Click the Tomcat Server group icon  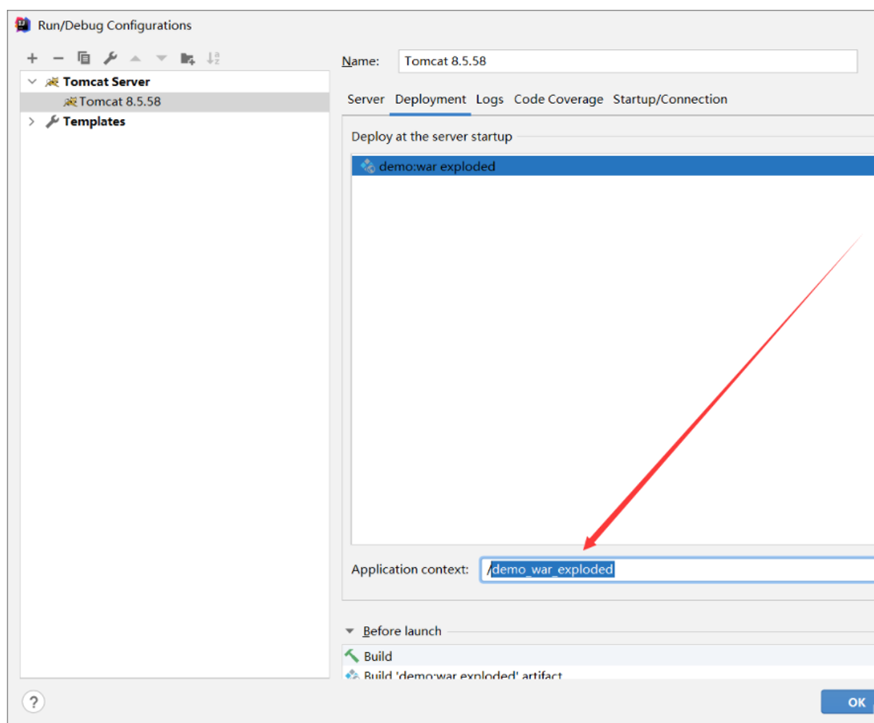pos(52,82)
